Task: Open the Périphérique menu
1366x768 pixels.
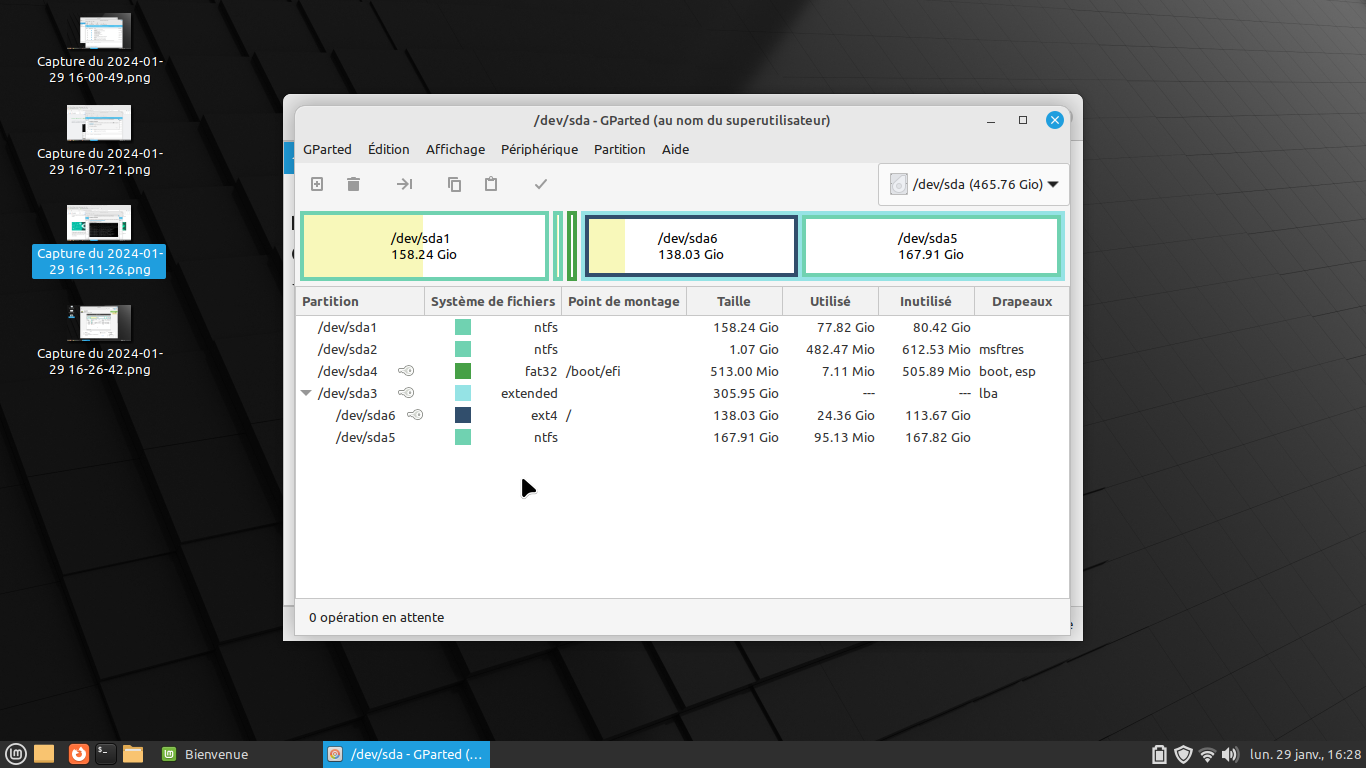Action: (539, 149)
